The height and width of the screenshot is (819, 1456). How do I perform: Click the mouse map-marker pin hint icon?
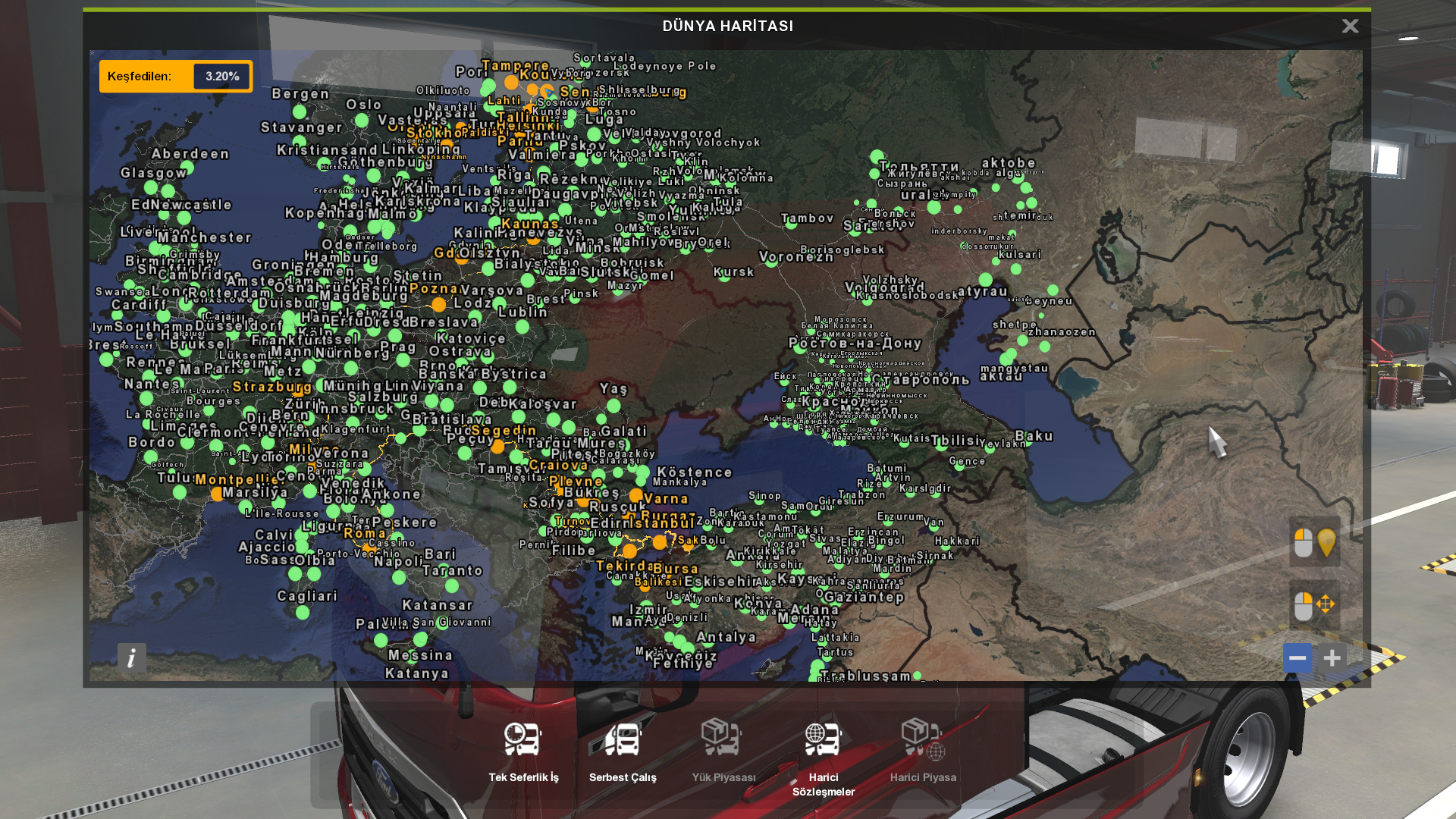pos(1314,543)
